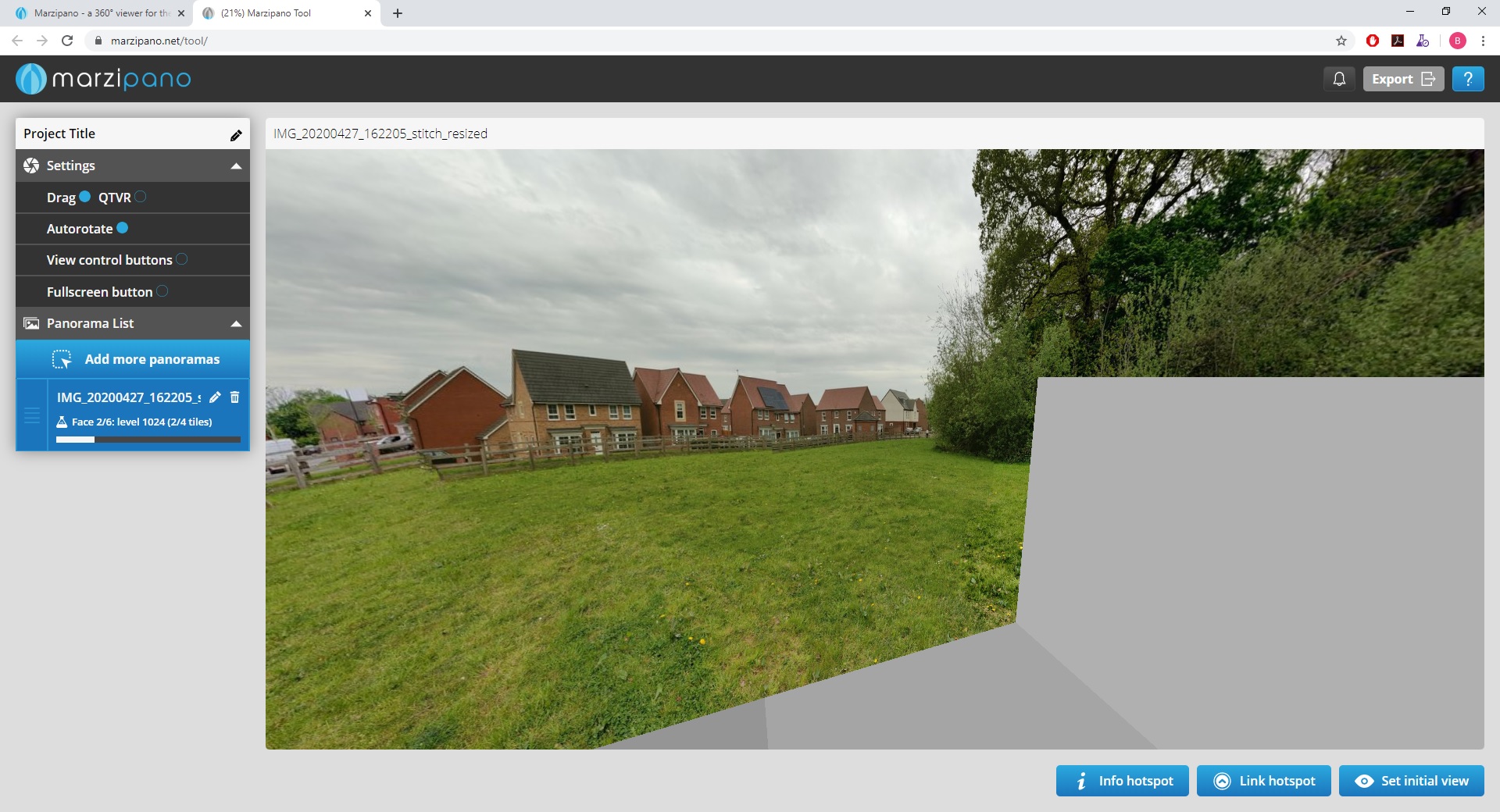Open the blue help question mark
The width and height of the screenshot is (1500, 812).
coord(1468,79)
